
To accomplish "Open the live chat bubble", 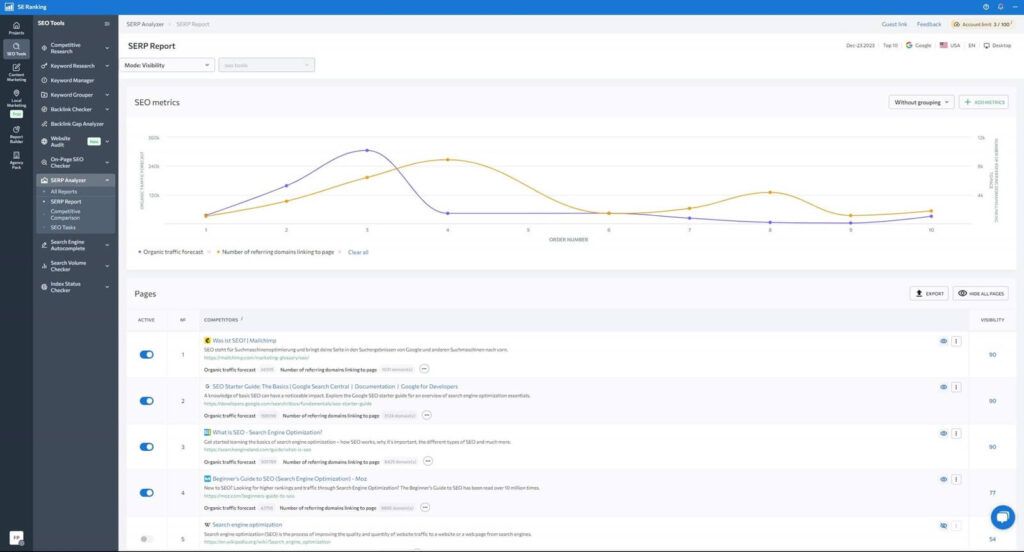I will pos(1002,517).
